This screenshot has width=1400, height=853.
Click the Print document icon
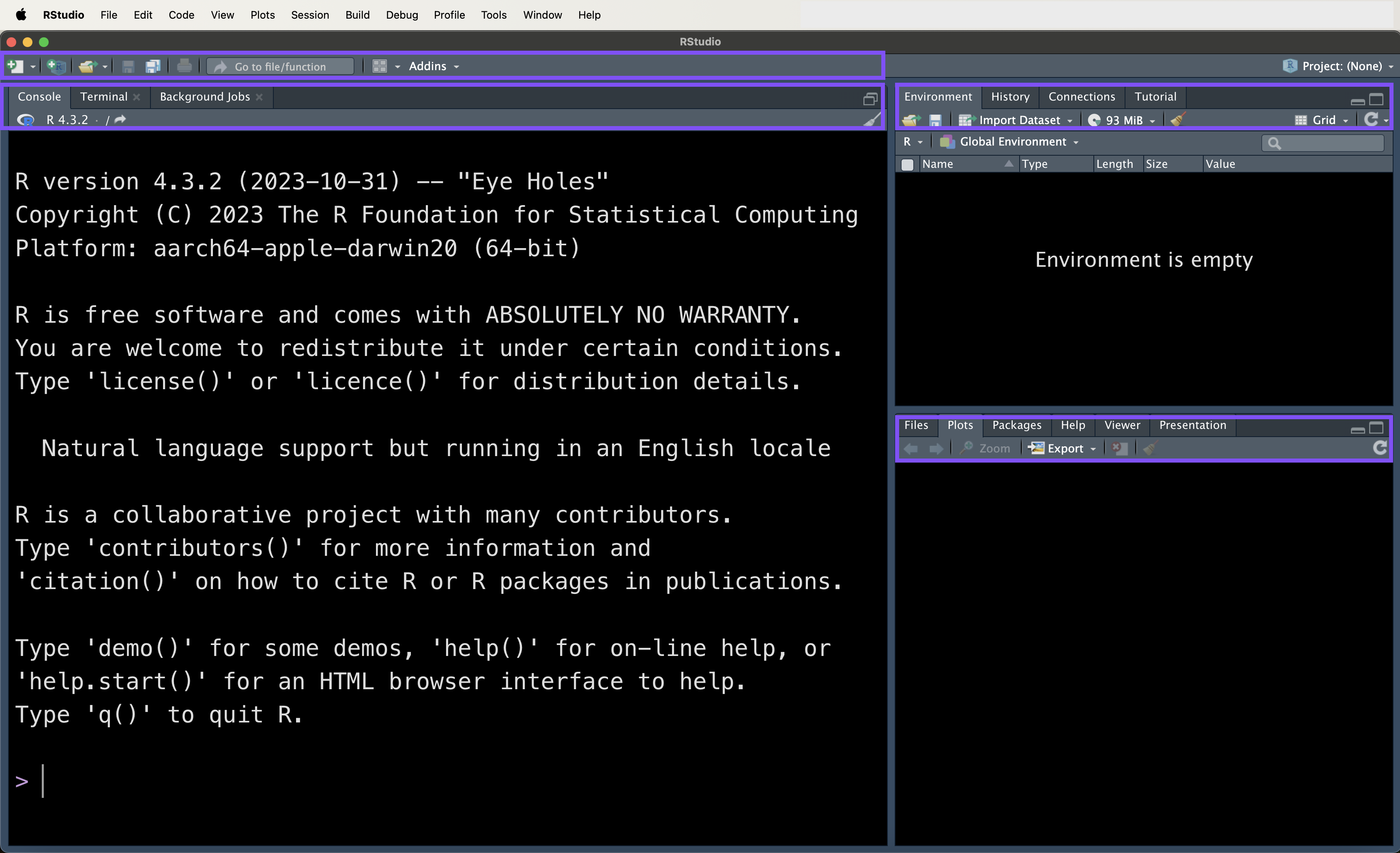click(184, 66)
